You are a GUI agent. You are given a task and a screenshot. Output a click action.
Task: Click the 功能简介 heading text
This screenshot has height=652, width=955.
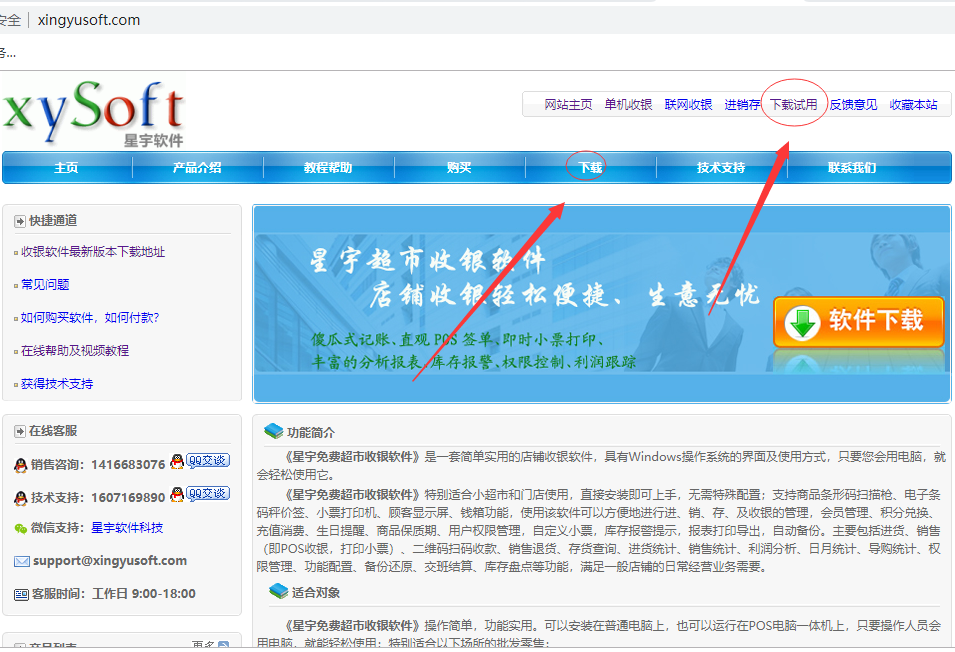(311, 432)
